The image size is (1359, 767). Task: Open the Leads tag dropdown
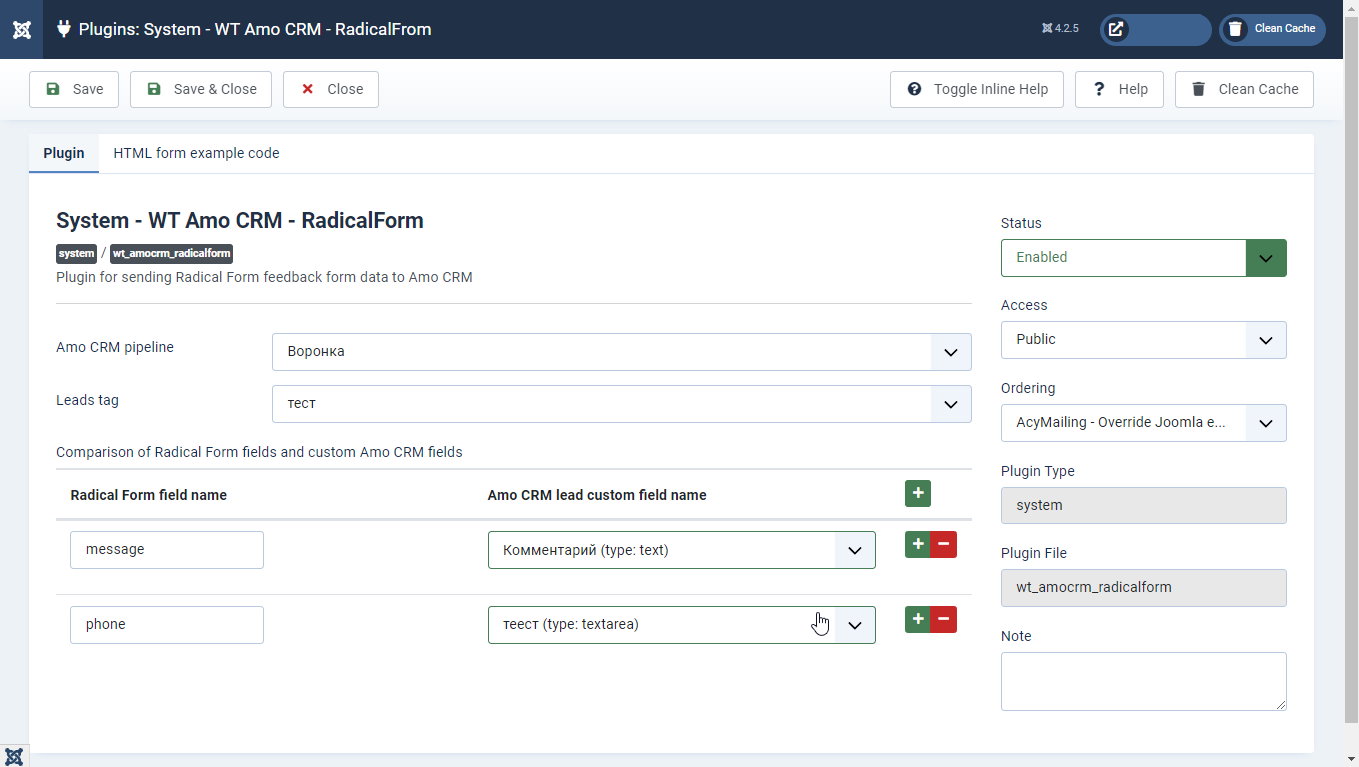pyautogui.click(x=621, y=404)
